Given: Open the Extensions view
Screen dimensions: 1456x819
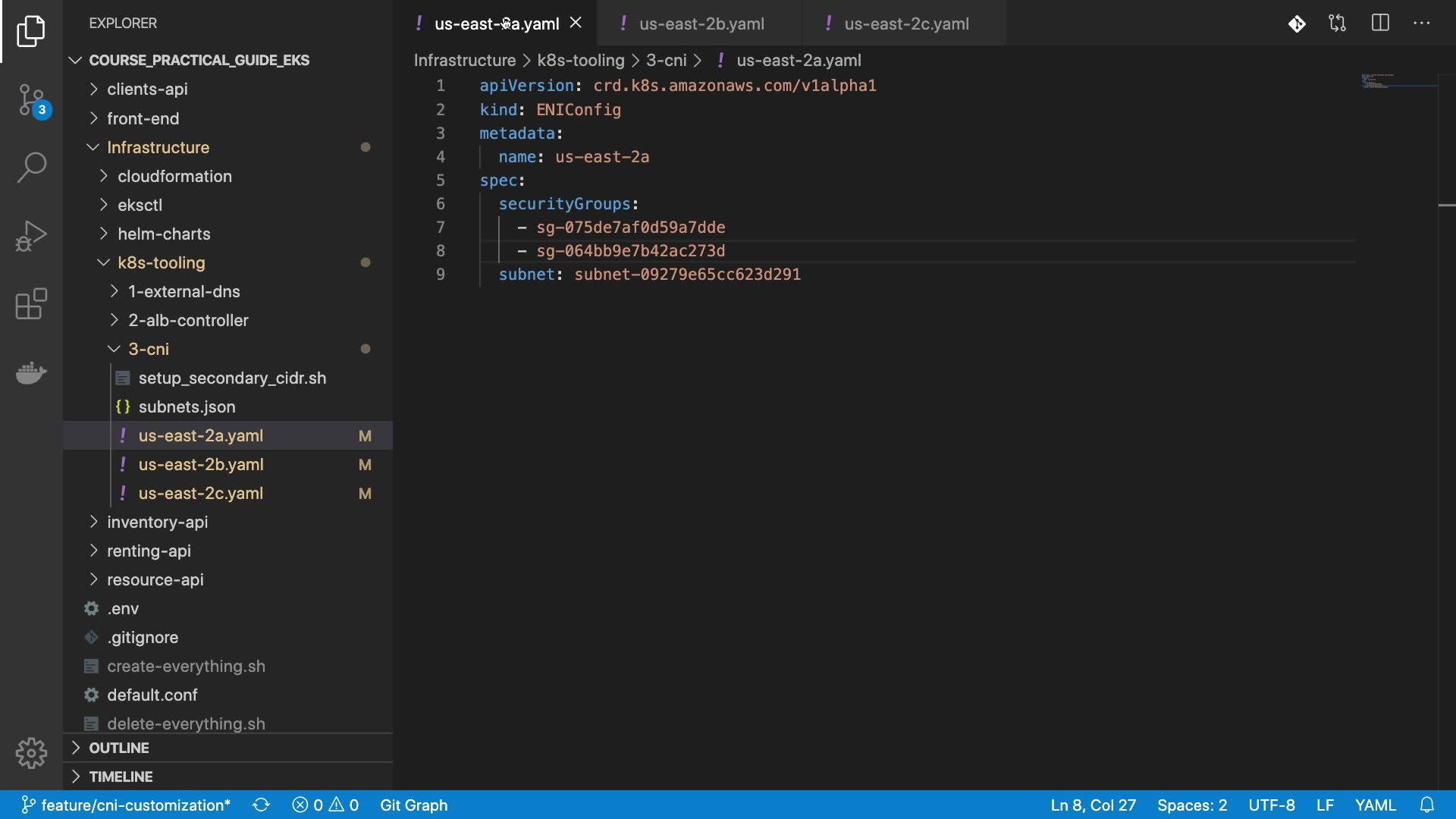Looking at the screenshot, I should click(31, 304).
